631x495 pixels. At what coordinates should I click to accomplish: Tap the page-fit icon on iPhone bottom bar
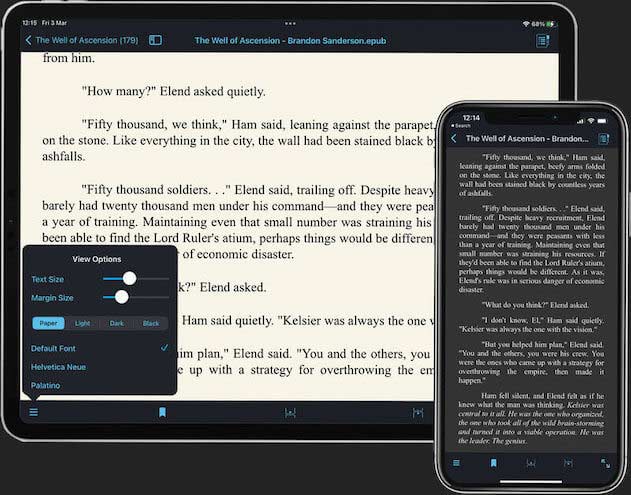[568, 463]
